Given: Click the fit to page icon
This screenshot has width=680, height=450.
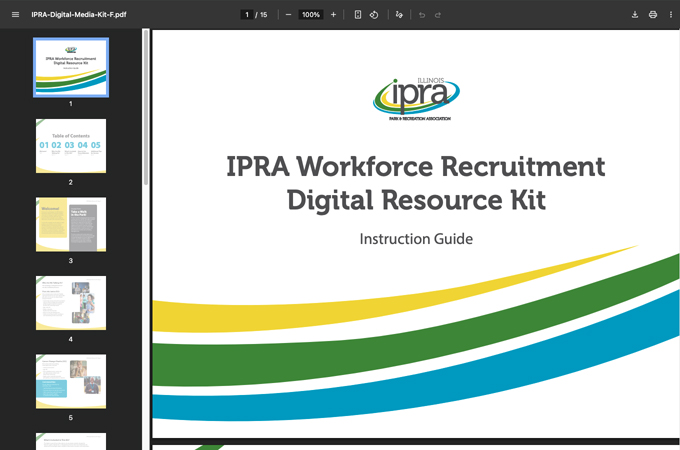Looking at the screenshot, I should (358, 15).
